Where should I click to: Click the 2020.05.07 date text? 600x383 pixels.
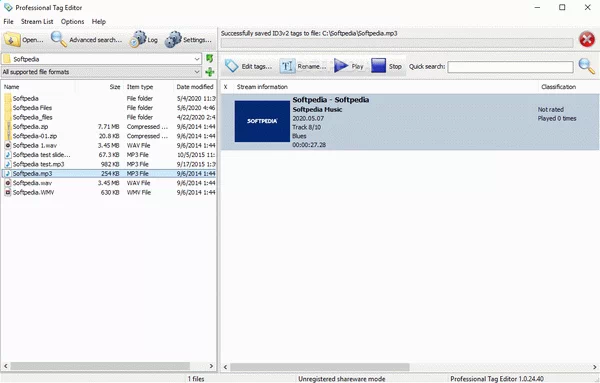308,118
